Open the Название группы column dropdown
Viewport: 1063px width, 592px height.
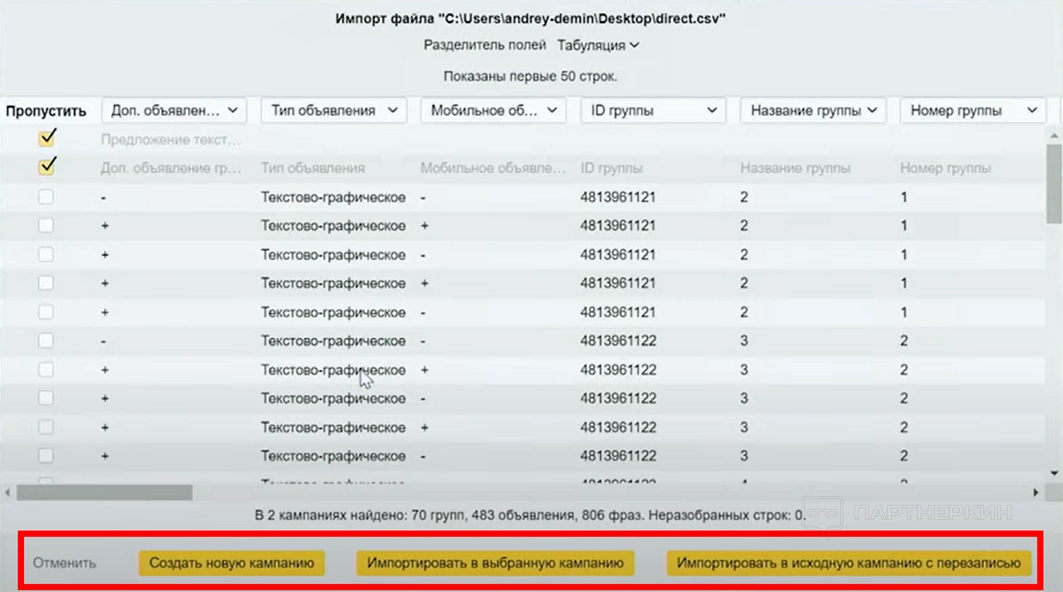coord(814,111)
